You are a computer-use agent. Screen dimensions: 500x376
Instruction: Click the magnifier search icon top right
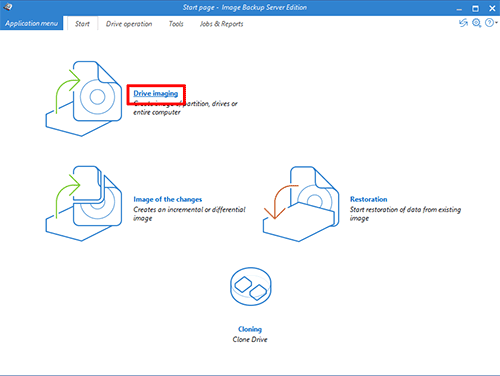tap(477, 23)
